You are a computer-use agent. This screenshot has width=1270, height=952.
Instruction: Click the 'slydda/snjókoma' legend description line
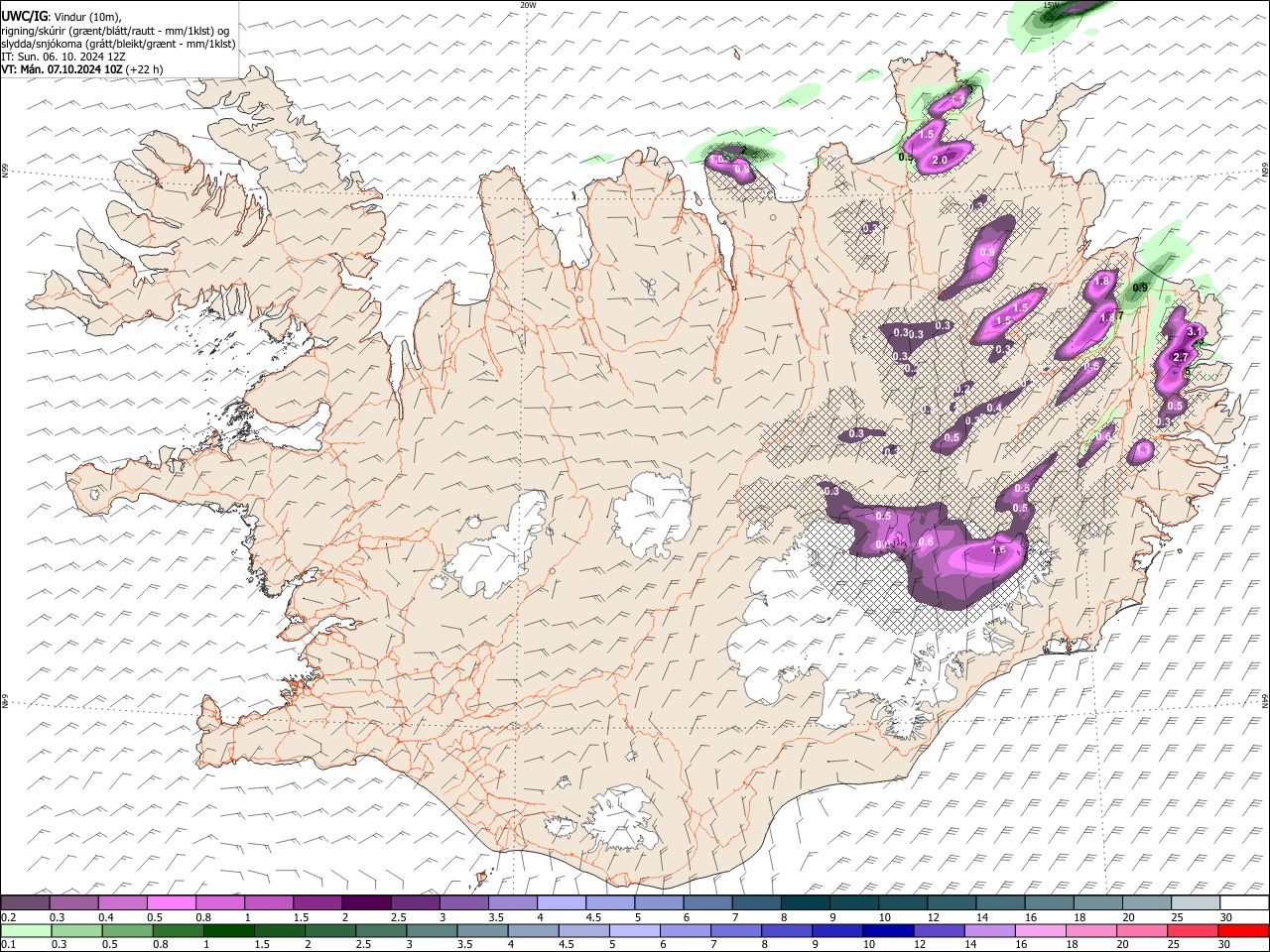tap(119, 44)
